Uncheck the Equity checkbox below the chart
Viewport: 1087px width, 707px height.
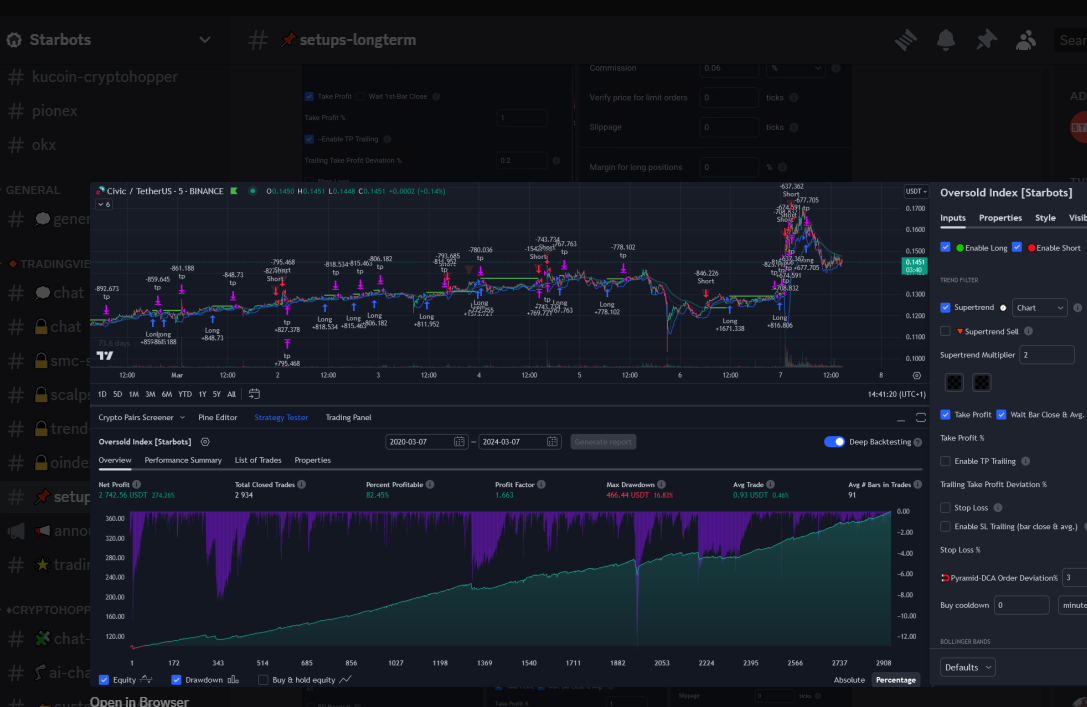click(x=104, y=680)
